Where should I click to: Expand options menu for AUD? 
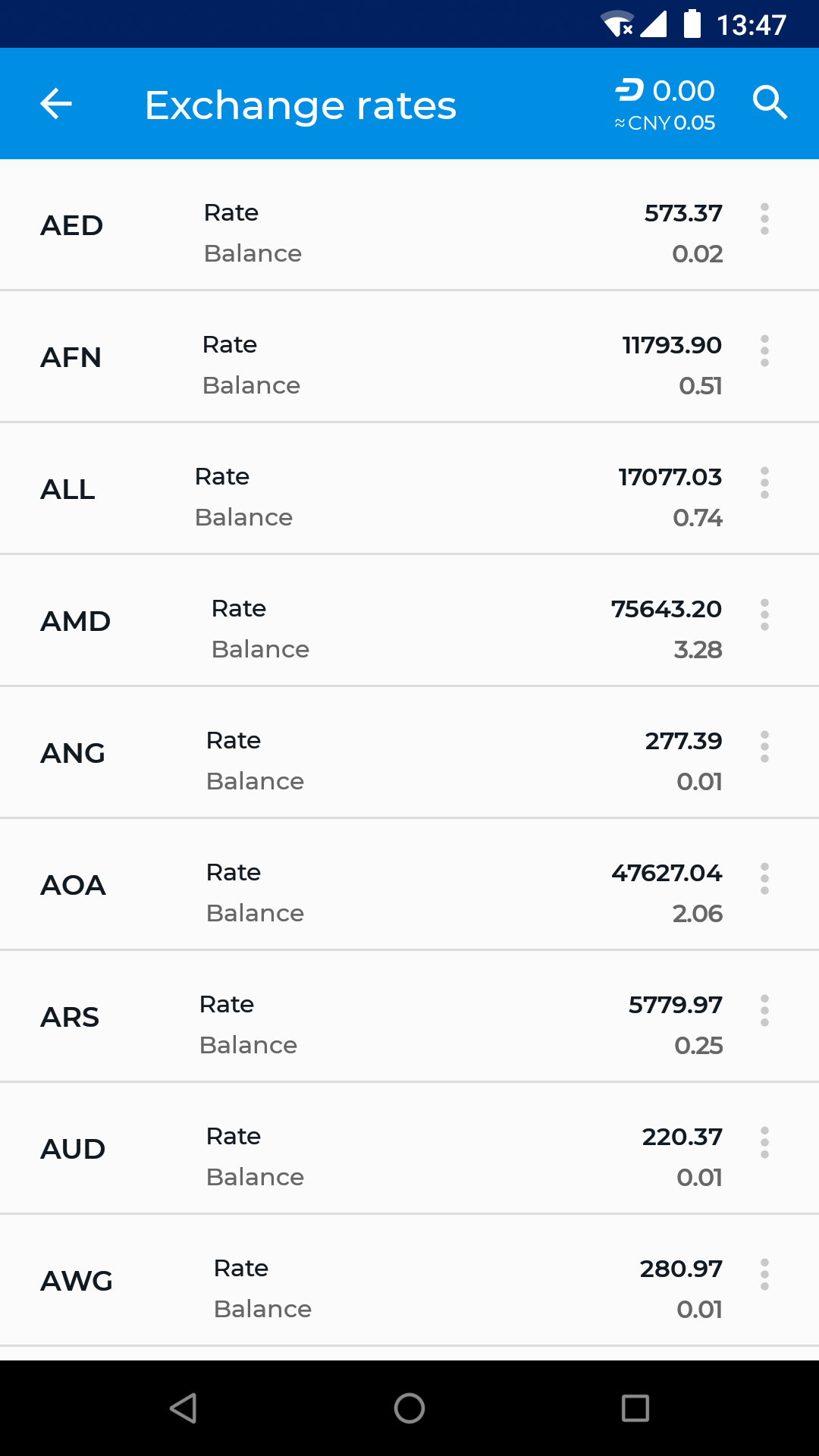coord(764,1143)
